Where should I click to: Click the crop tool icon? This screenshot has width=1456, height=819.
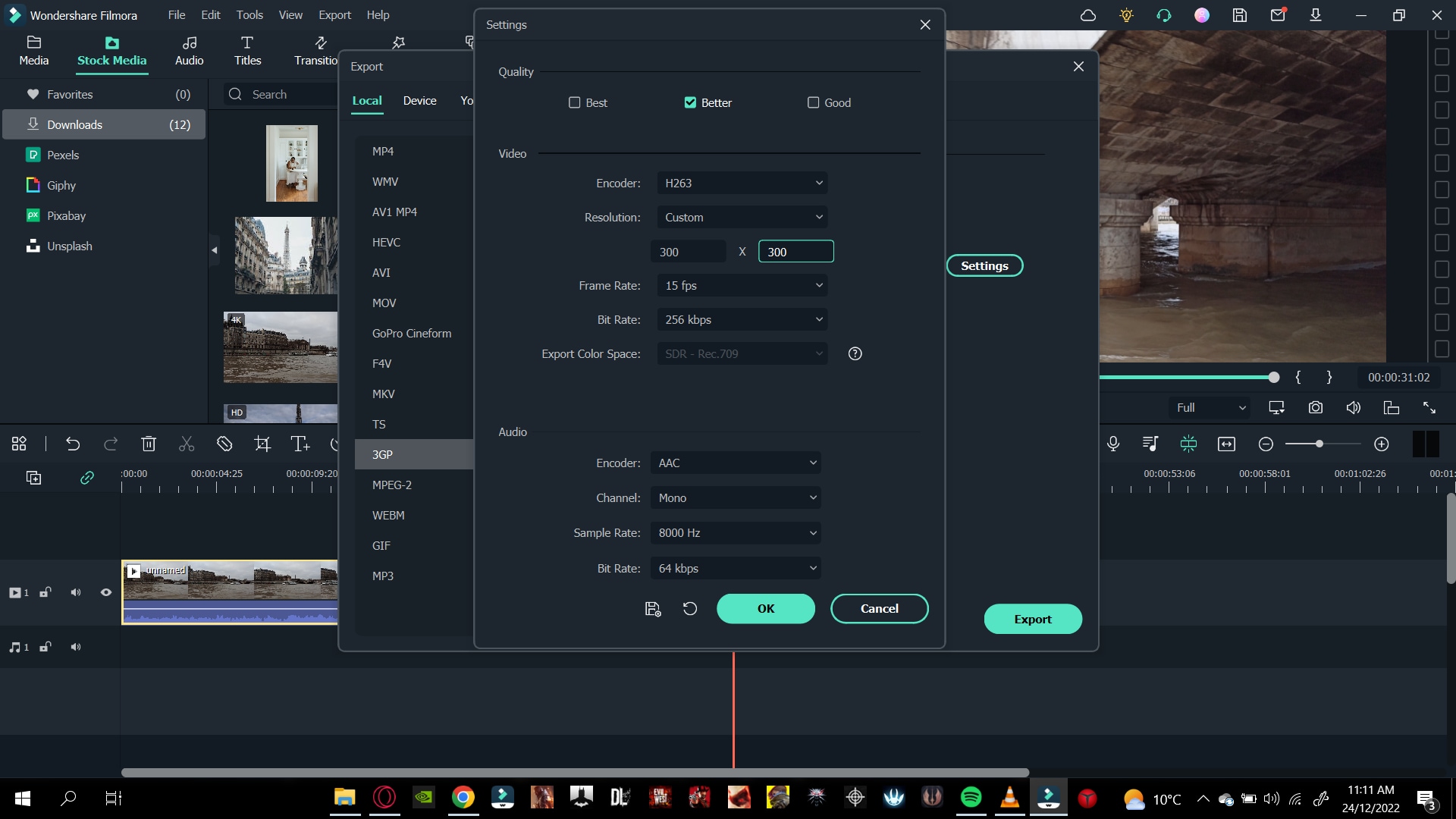tap(262, 444)
